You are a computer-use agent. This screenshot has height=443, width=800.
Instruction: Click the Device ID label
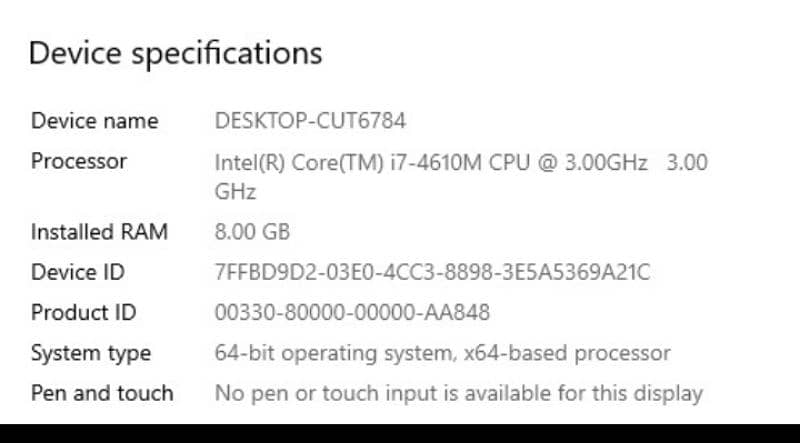point(78,272)
